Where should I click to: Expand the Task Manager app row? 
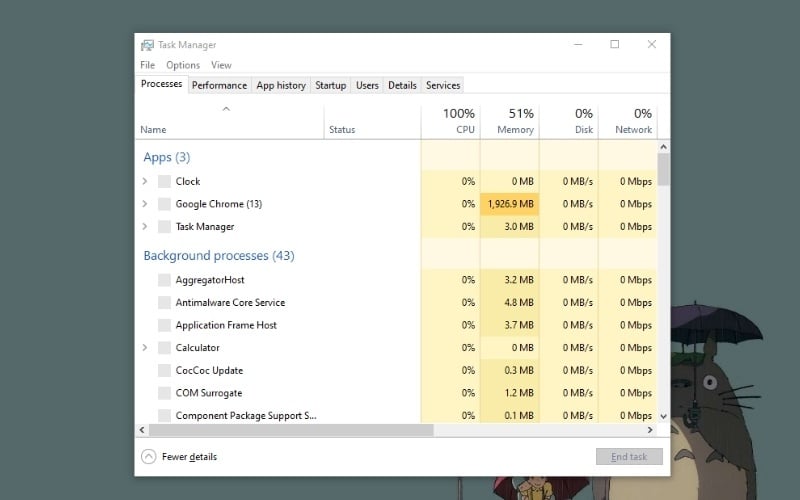point(145,226)
